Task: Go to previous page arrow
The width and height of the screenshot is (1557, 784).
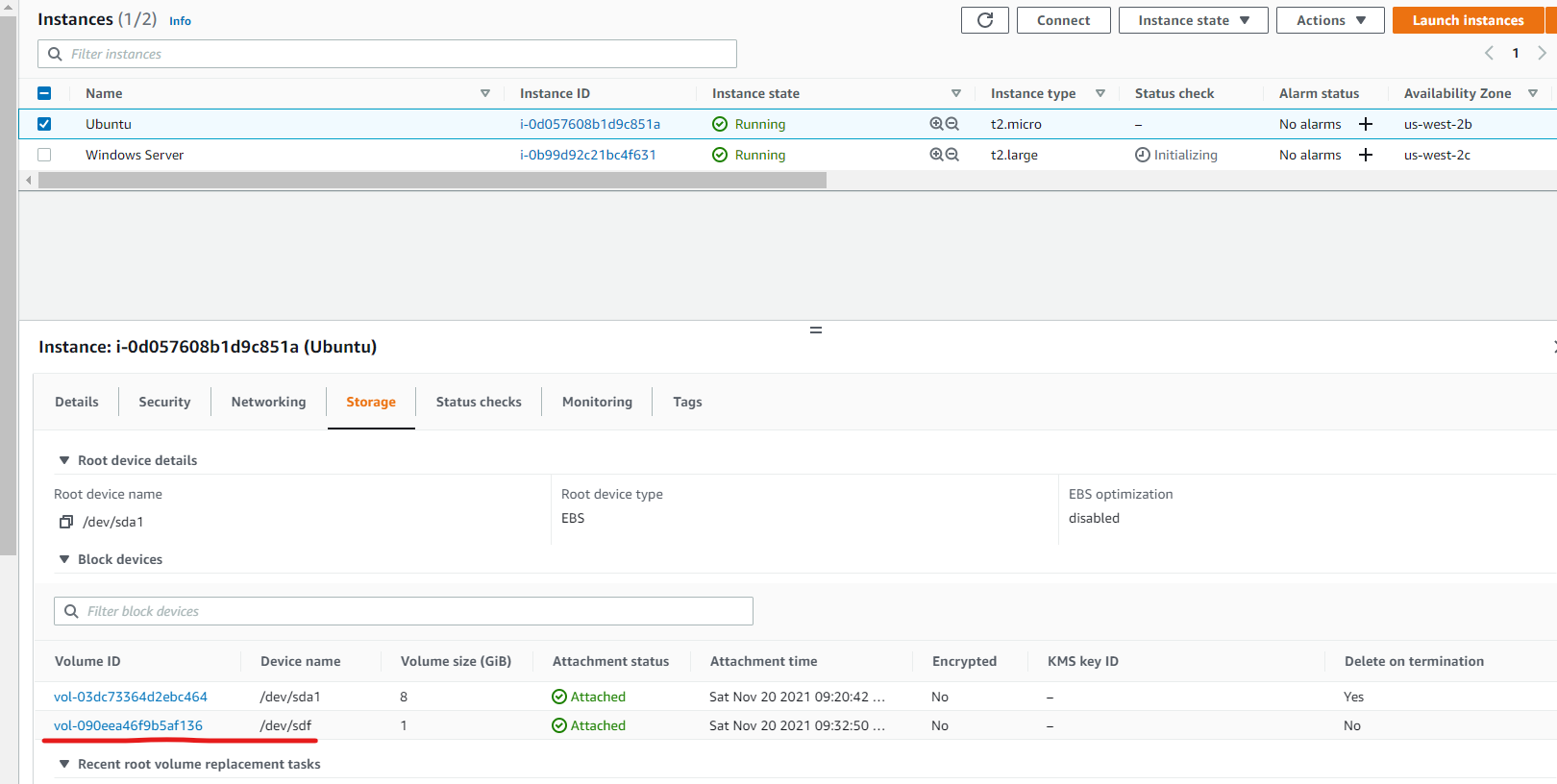Action: tap(1489, 53)
